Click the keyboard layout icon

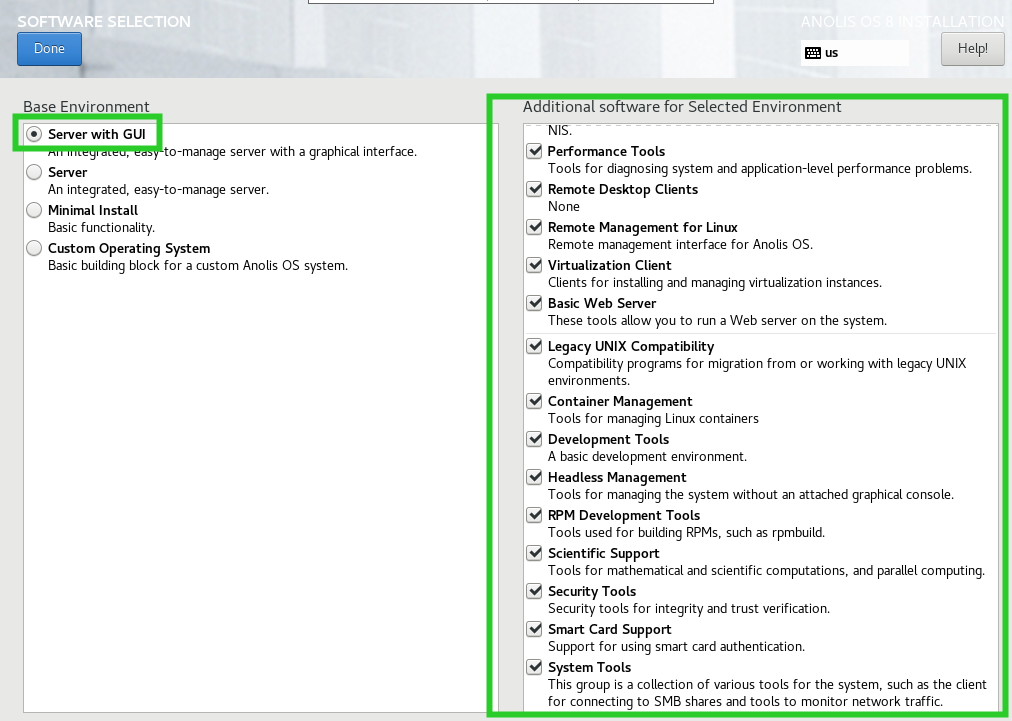click(x=812, y=53)
